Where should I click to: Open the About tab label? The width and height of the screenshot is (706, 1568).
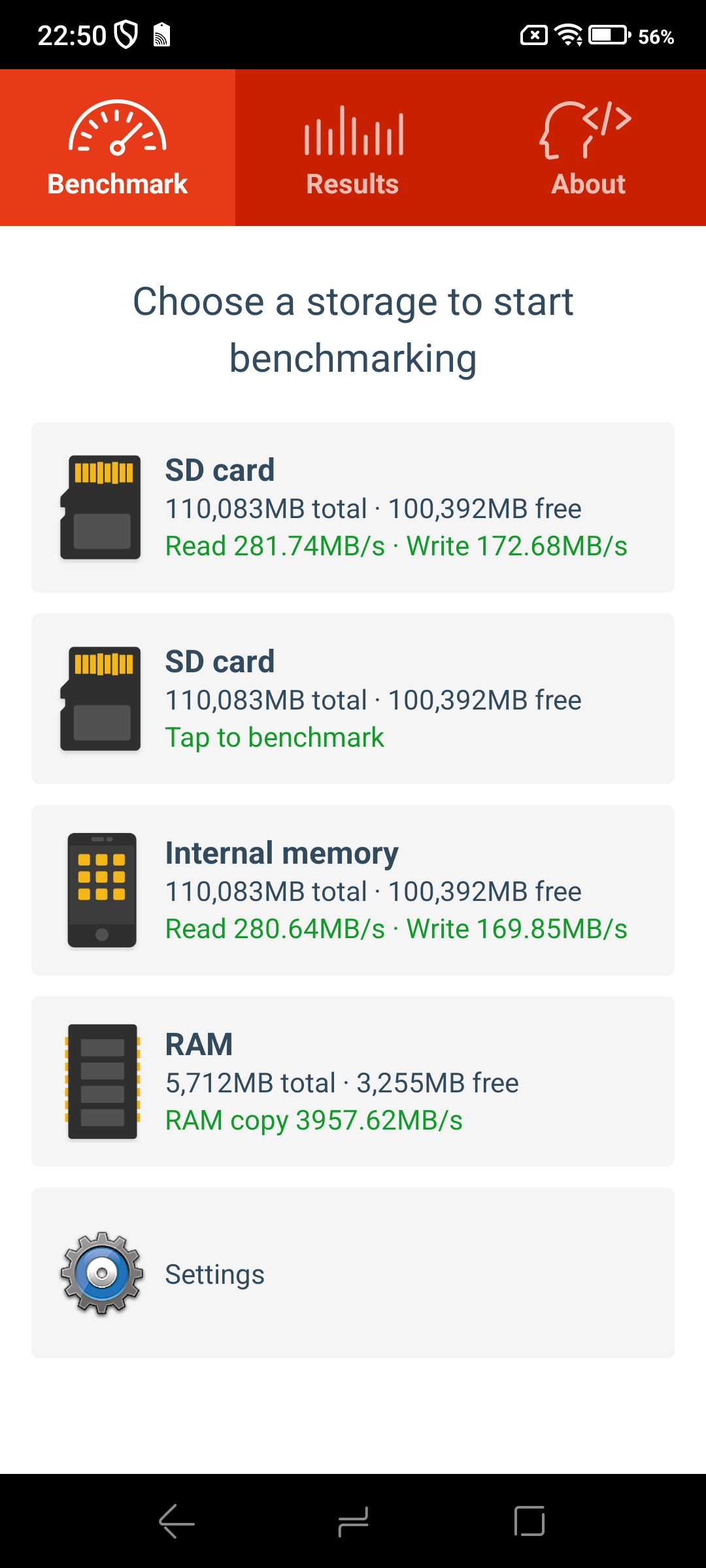point(588,184)
